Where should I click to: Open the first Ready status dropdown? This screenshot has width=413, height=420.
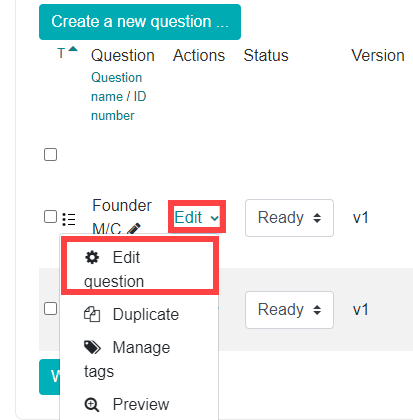coord(289,218)
